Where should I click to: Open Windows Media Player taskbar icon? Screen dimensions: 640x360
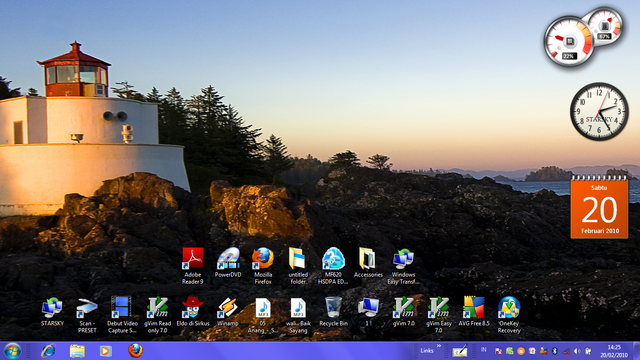pyautogui.click(x=105, y=351)
